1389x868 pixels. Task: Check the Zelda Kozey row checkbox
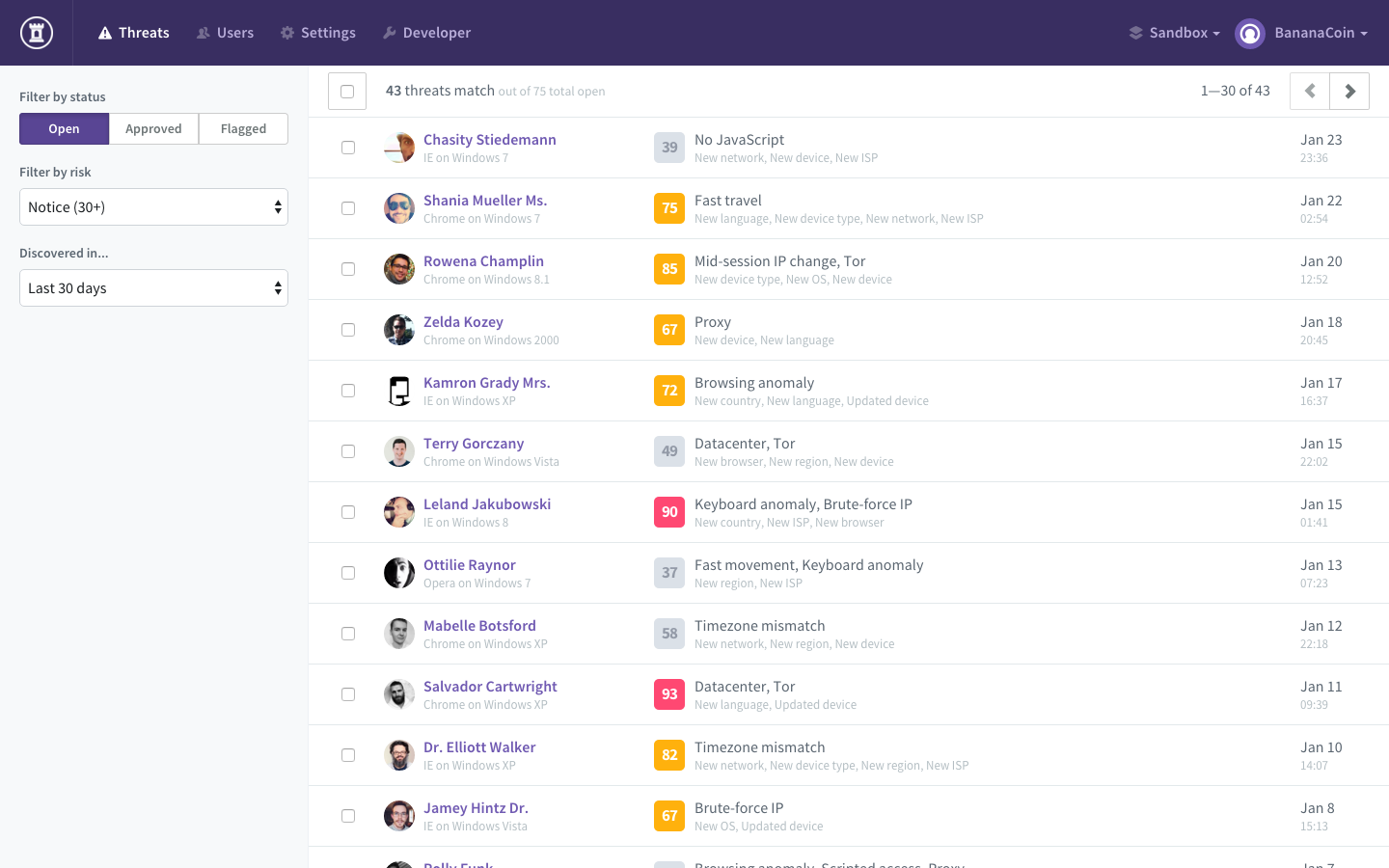[x=348, y=330]
